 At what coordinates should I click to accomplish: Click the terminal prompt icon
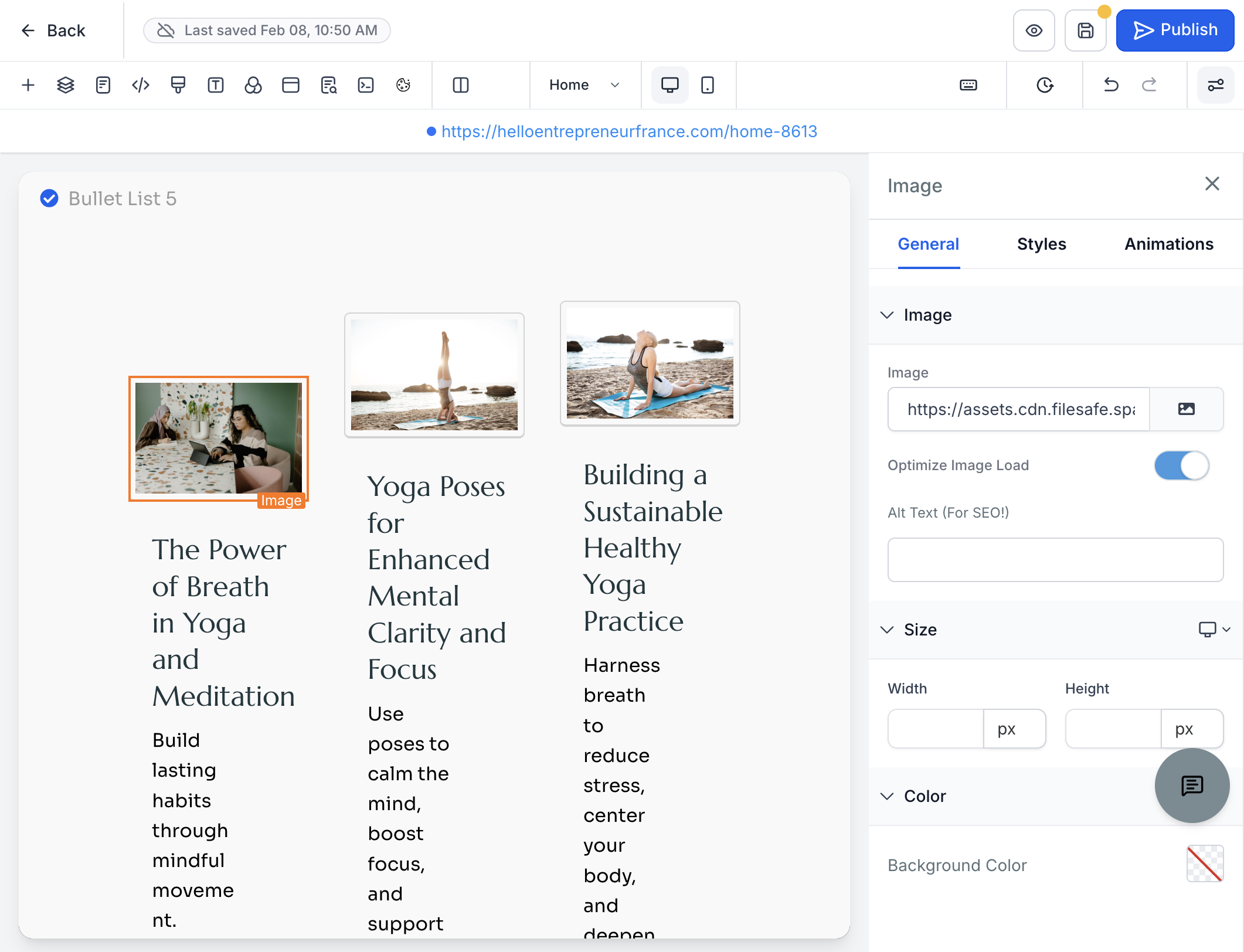(x=366, y=85)
